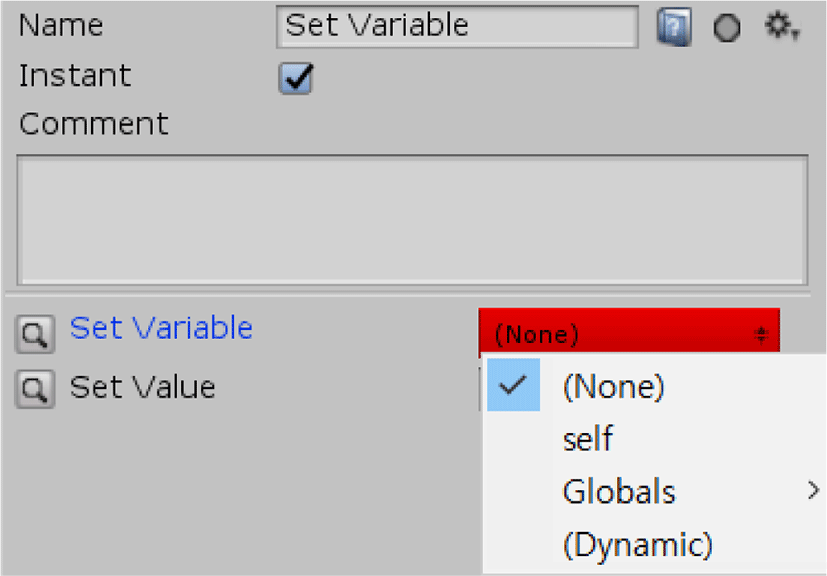Click the dropdown arrows on red field
The image size is (827, 576).
click(761, 334)
